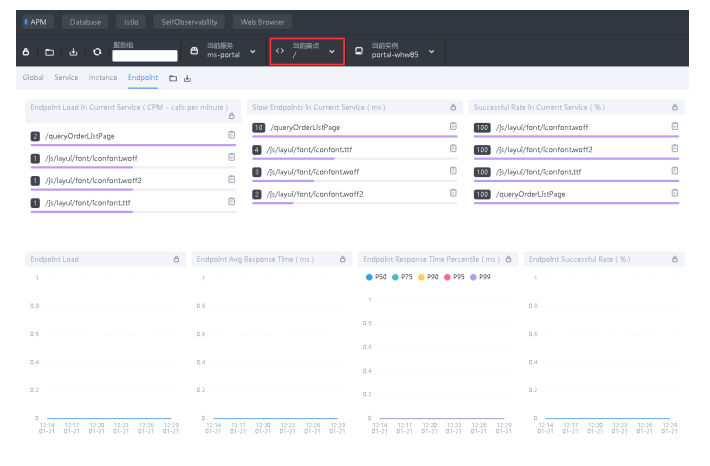Screen dimensions: 710x466
Task: Toggle the P50 series in percentile legend
Action: [376, 277]
